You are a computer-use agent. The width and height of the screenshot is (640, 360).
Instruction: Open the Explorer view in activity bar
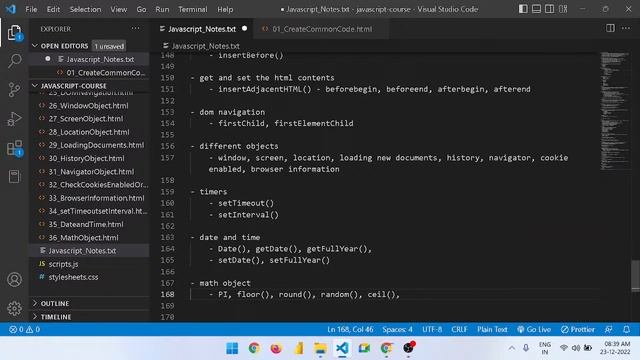click(x=14, y=33)
